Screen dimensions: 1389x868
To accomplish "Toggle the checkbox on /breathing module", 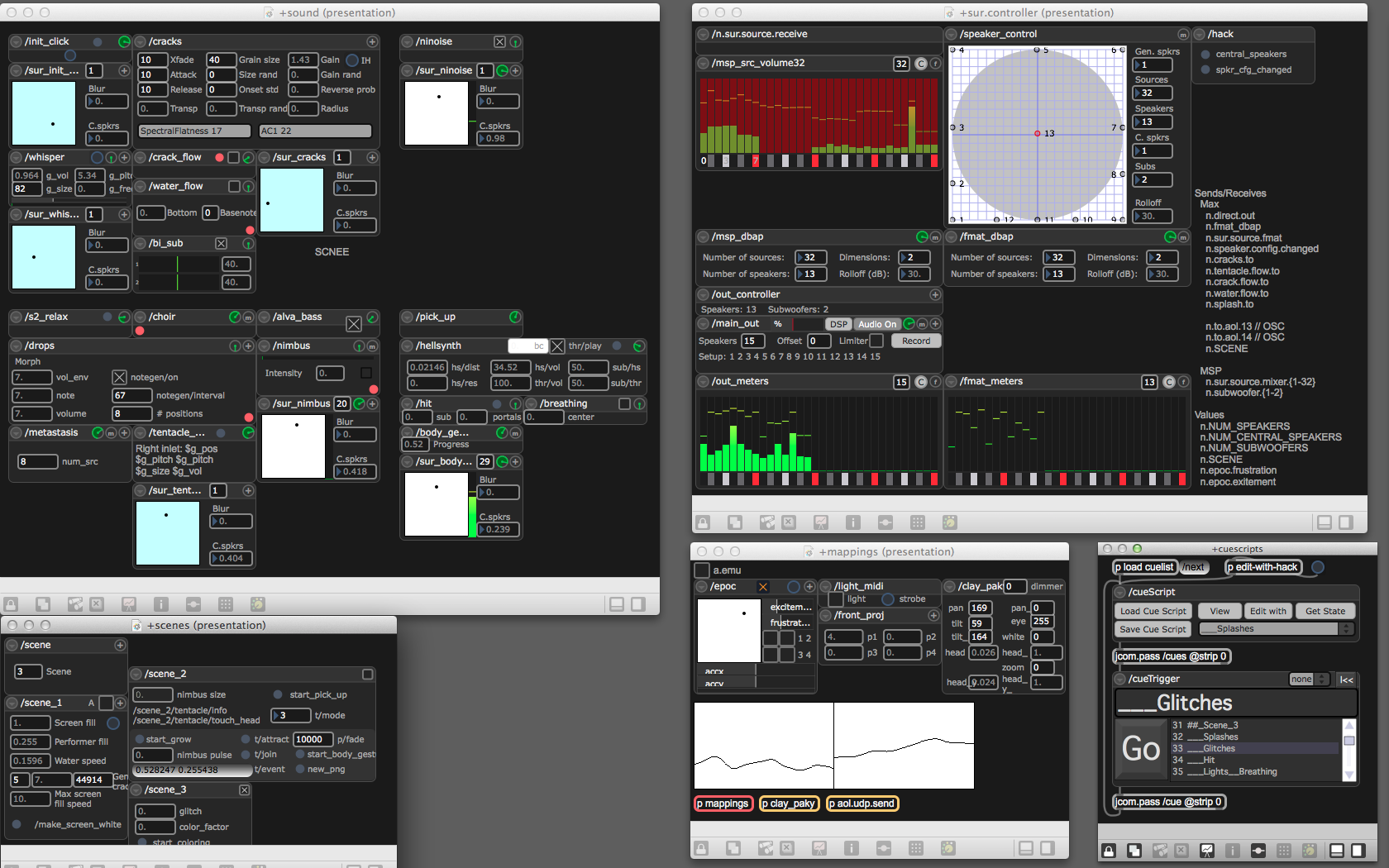I will (x=625, y=404).
